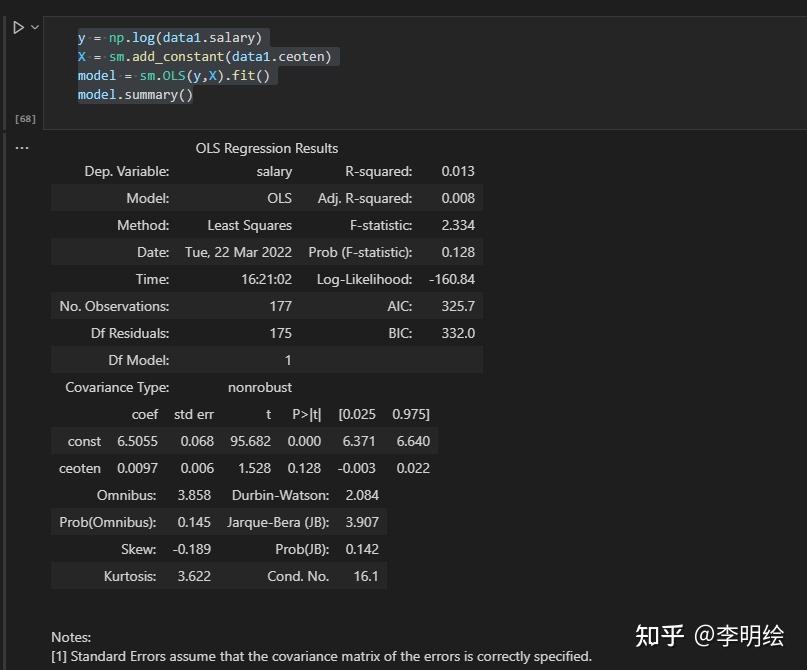Select the OLS Regression Results heading

pyautogui.click(x=266, y=148)
